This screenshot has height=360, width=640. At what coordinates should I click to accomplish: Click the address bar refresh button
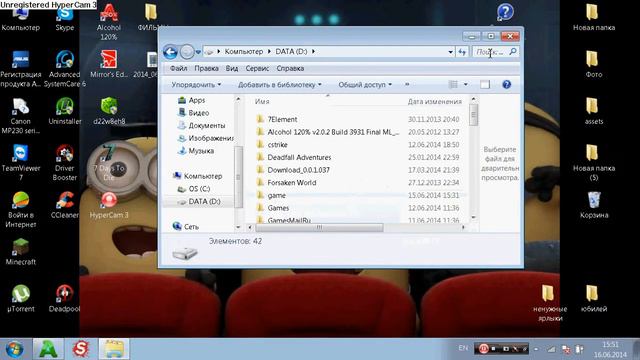tap(462, 52)
